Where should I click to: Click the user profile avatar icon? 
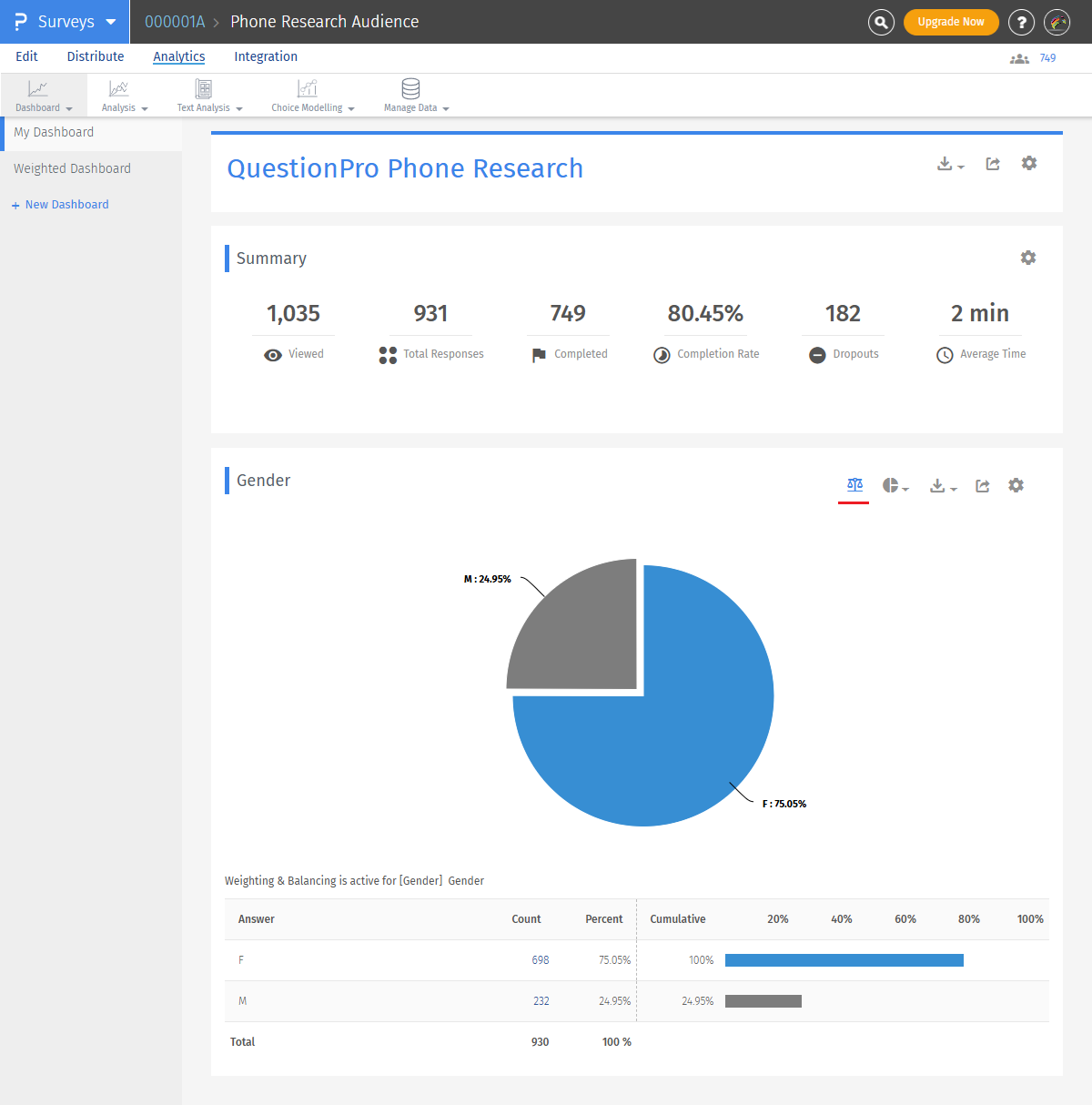coord(1057,22)
